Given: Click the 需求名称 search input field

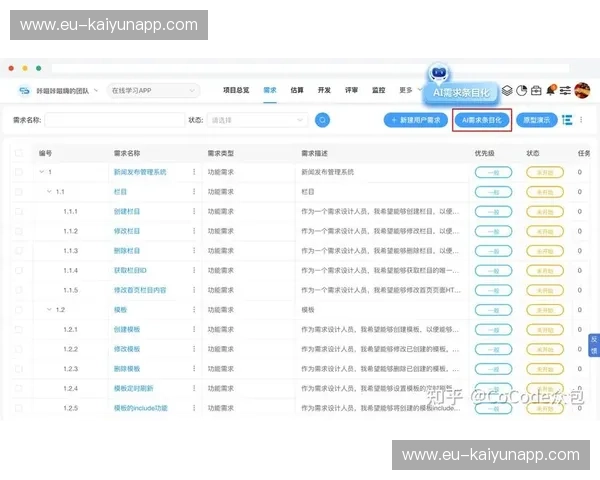Looking at the screenshot, I should tap(114, 120).
